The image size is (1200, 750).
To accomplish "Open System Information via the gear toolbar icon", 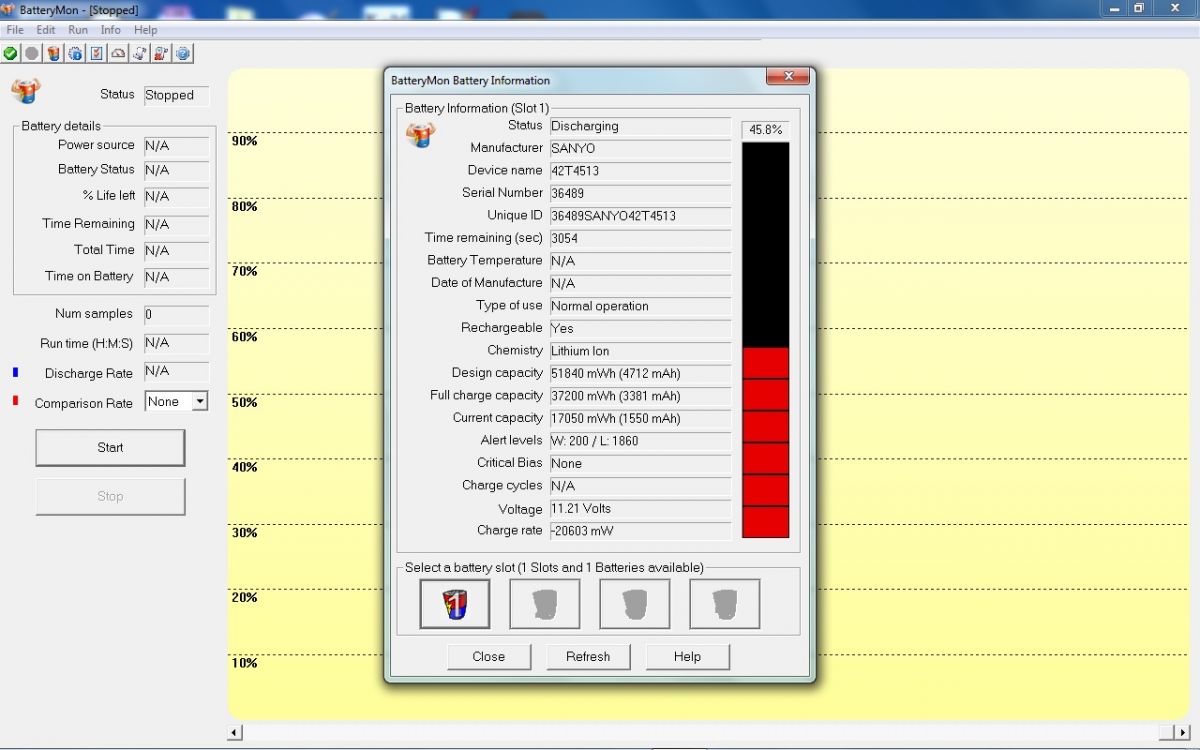I will (75, 53).
